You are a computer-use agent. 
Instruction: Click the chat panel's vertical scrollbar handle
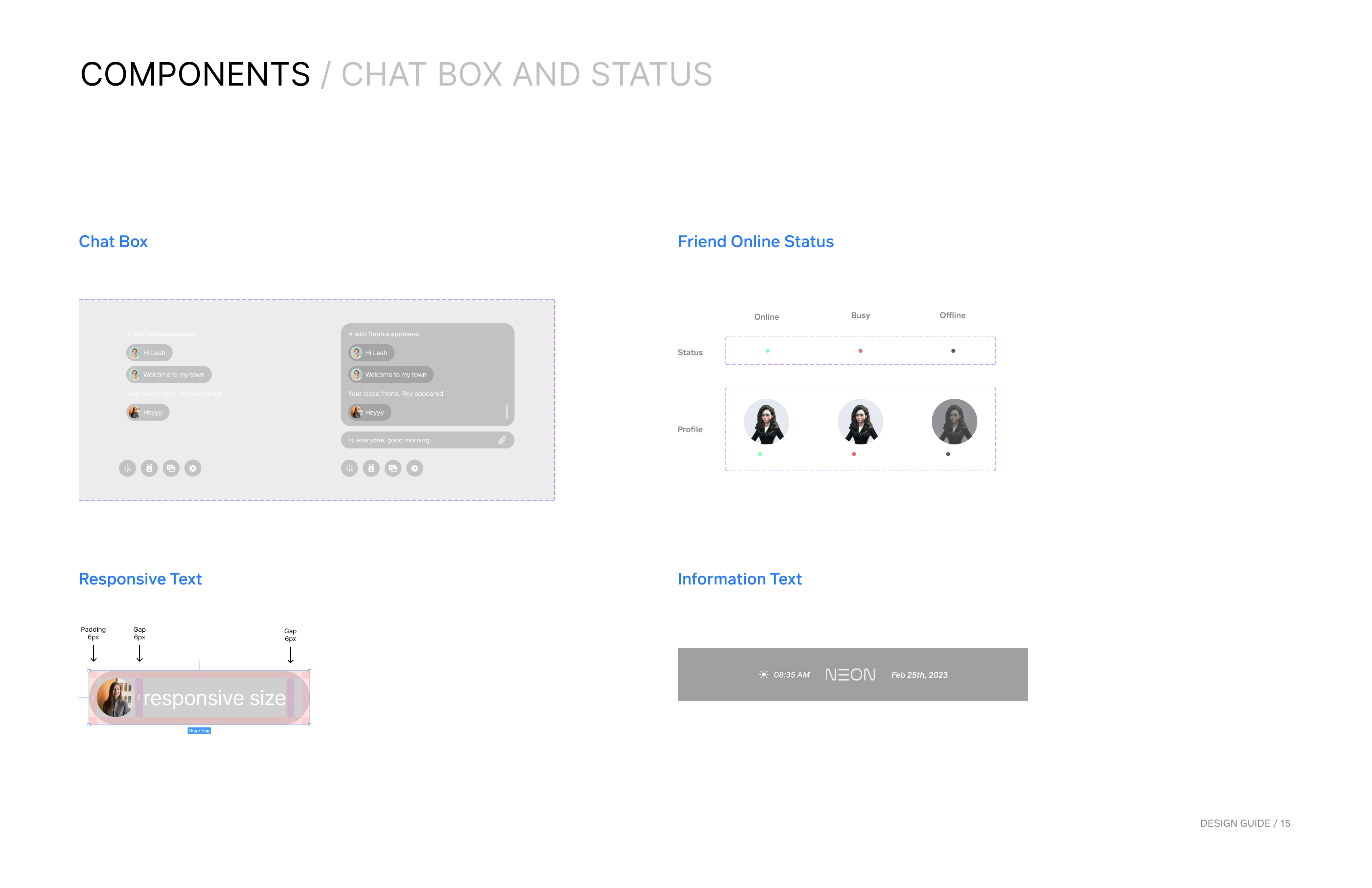point(507,411)
